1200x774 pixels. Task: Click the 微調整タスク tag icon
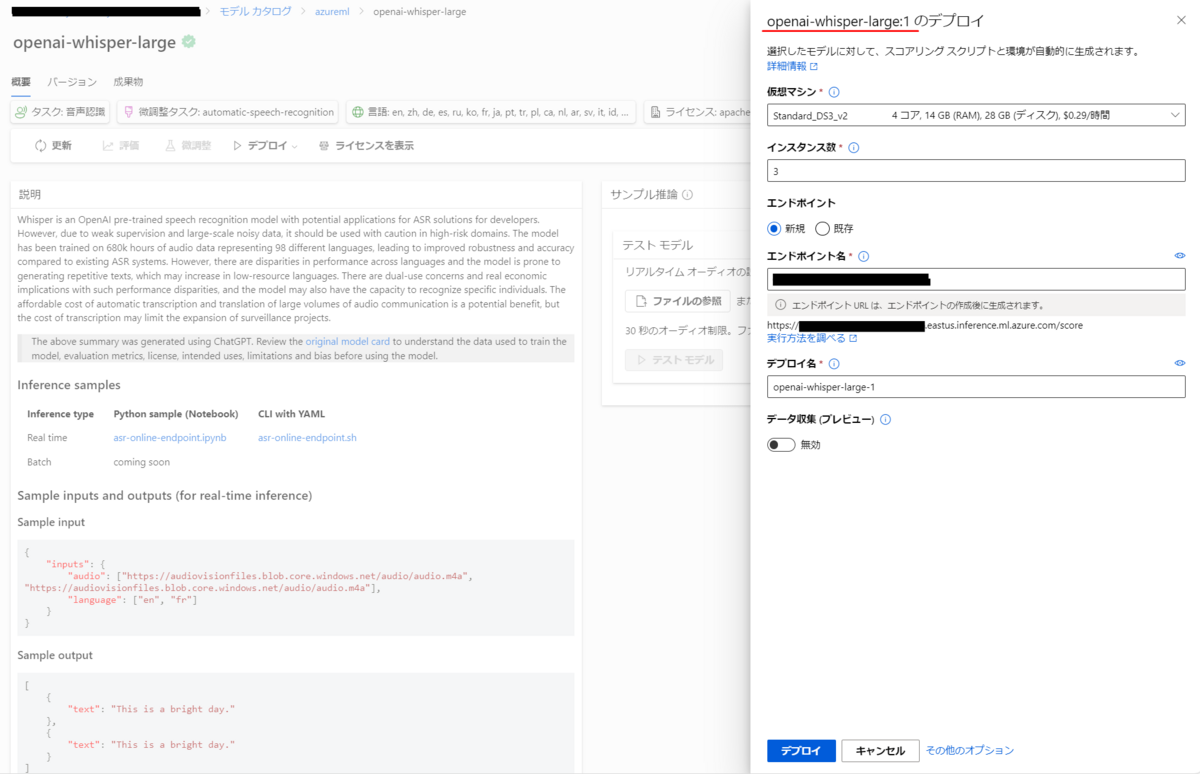(x=127, y=112)
